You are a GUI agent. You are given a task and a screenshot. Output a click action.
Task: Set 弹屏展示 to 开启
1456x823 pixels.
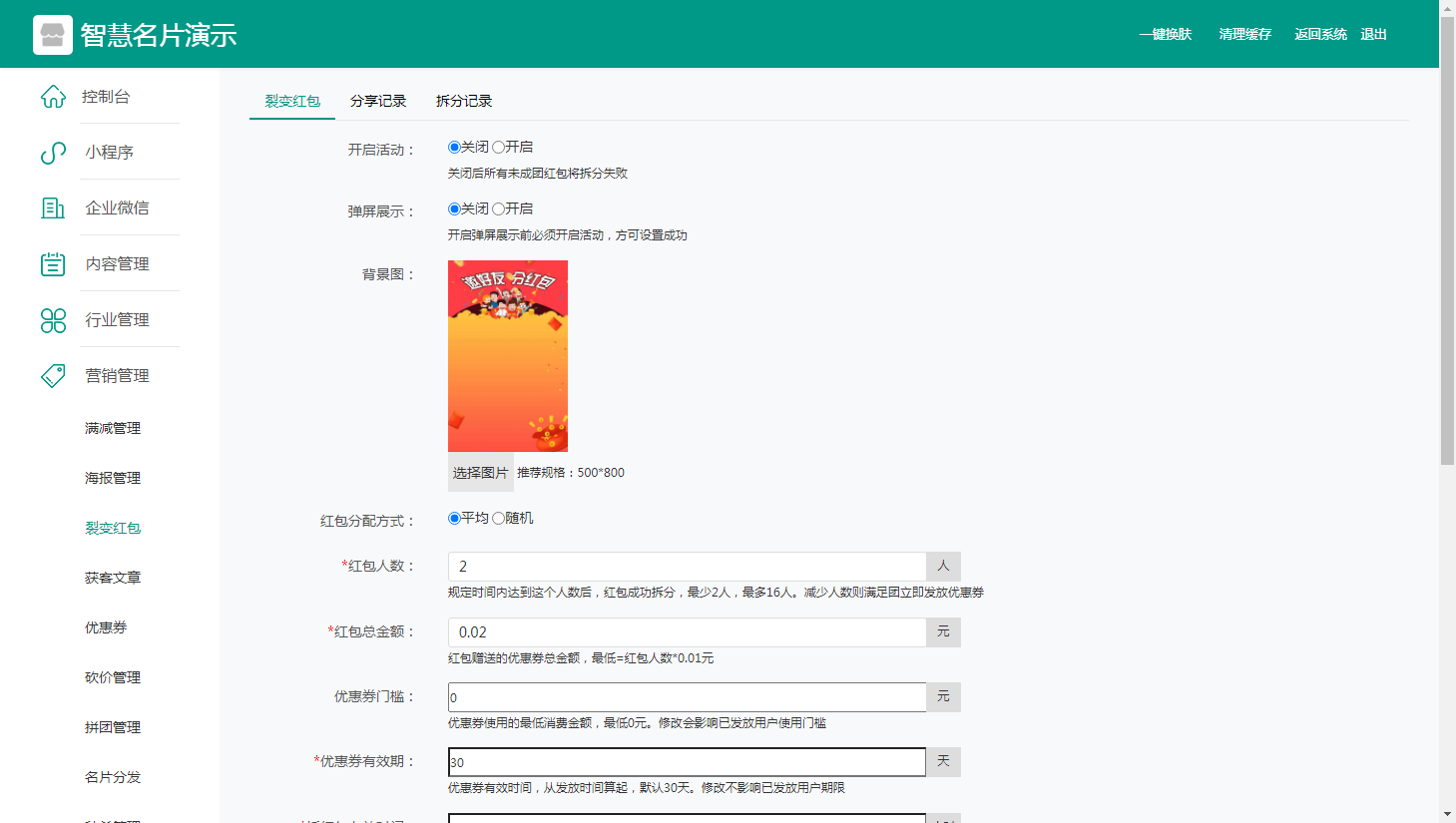(x=498, y=209)
